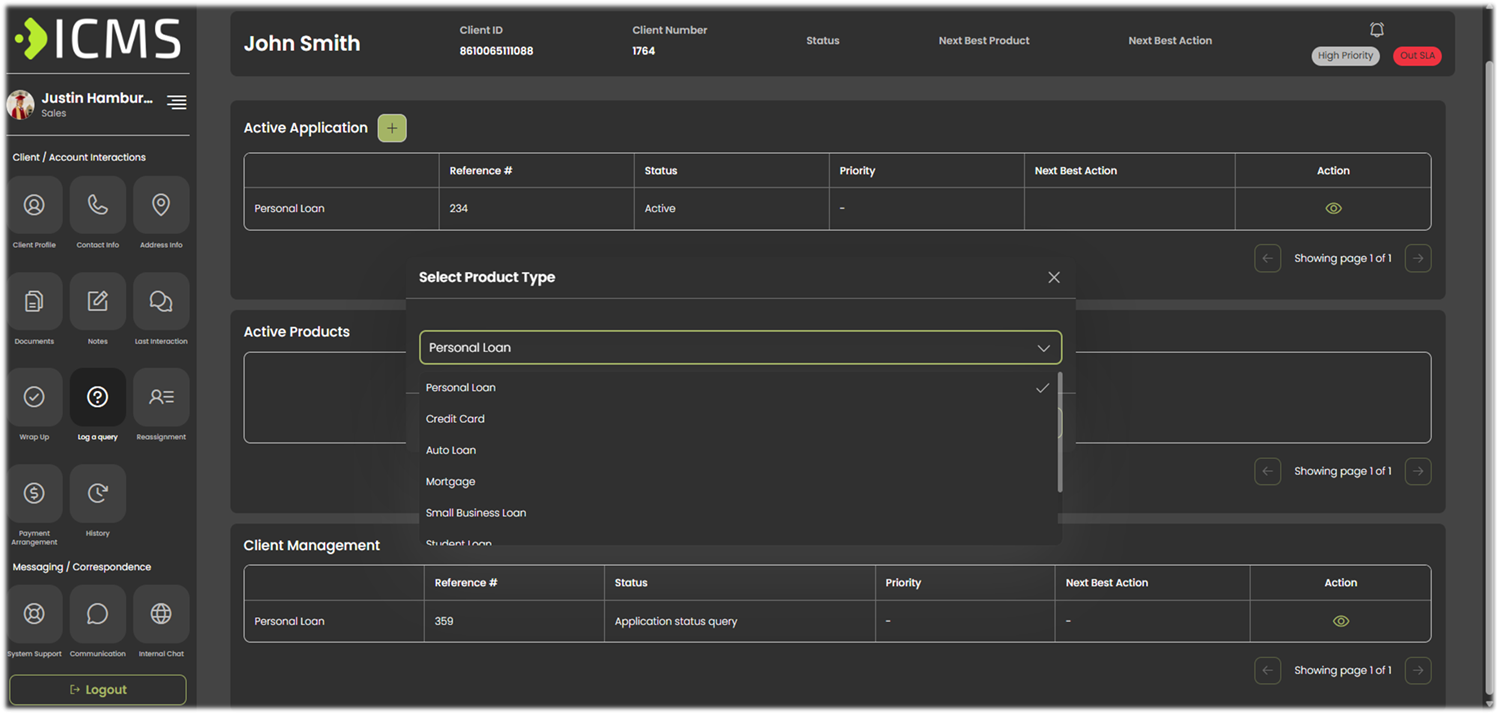
Task: Toggle the sidebar hamburger menu
Action: (x=177, y=102)
